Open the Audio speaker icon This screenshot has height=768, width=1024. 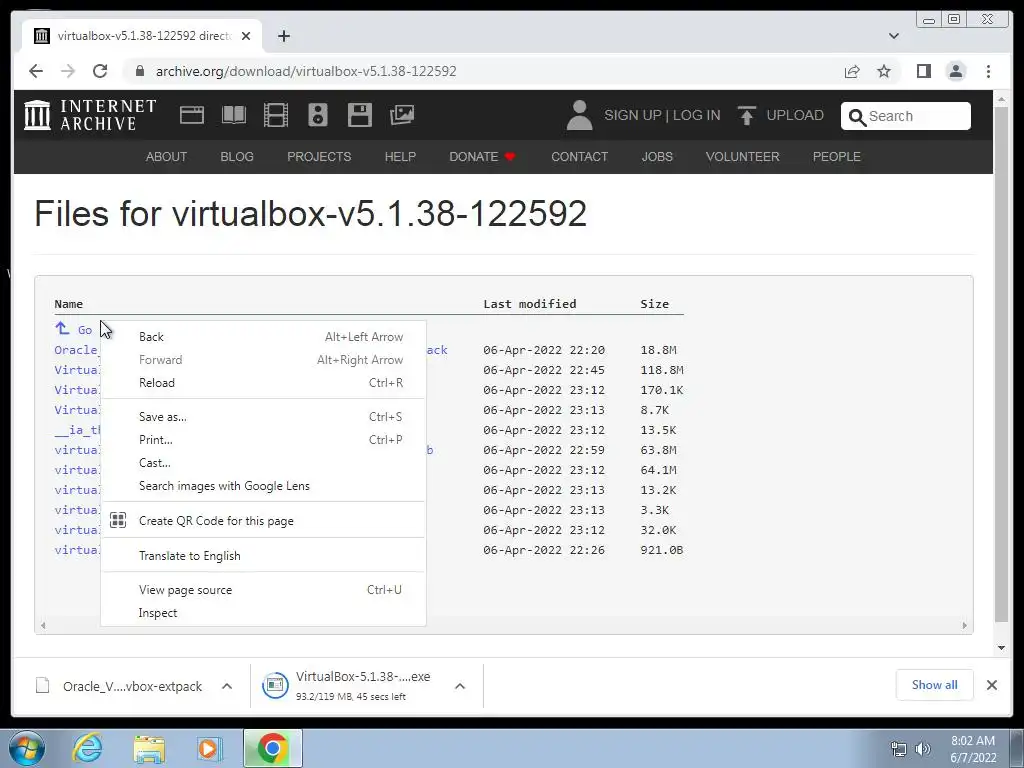pyautogui.click(x=317, y=115)
